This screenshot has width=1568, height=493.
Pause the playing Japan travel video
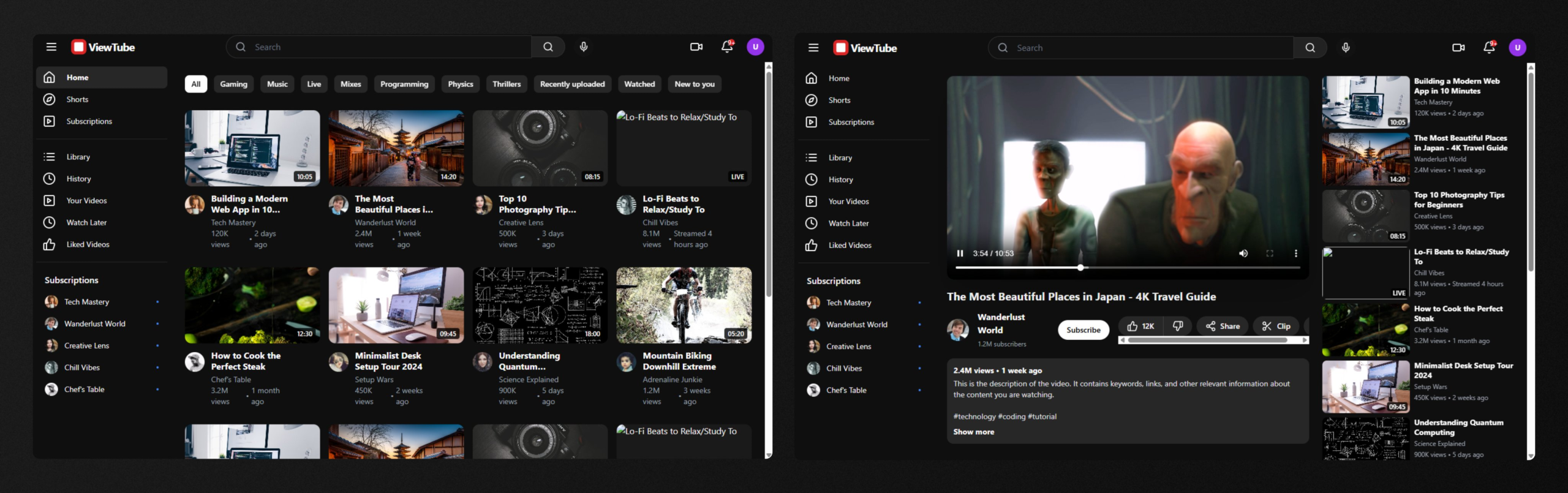coord(960,254)
